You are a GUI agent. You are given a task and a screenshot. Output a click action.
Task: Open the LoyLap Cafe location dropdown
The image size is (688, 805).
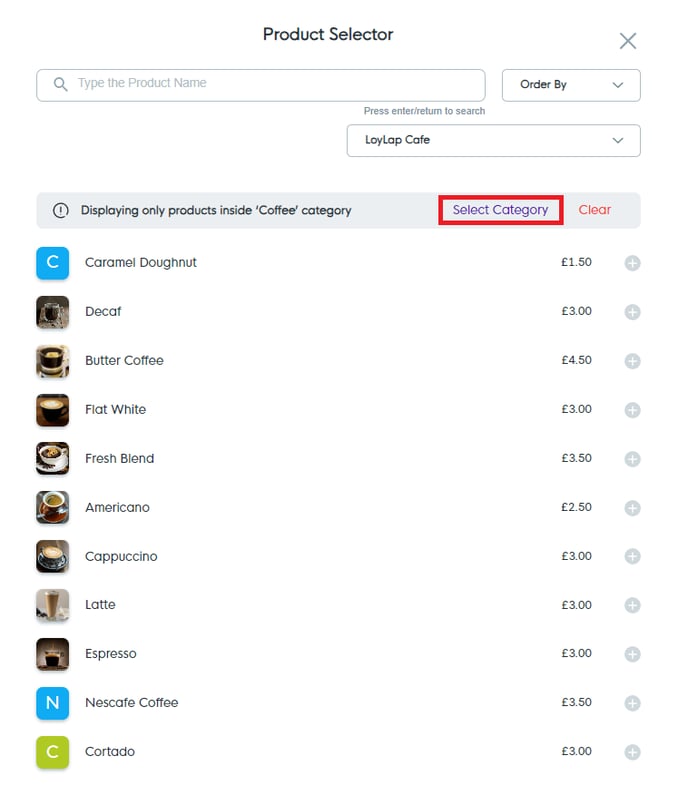pos(493,140)
